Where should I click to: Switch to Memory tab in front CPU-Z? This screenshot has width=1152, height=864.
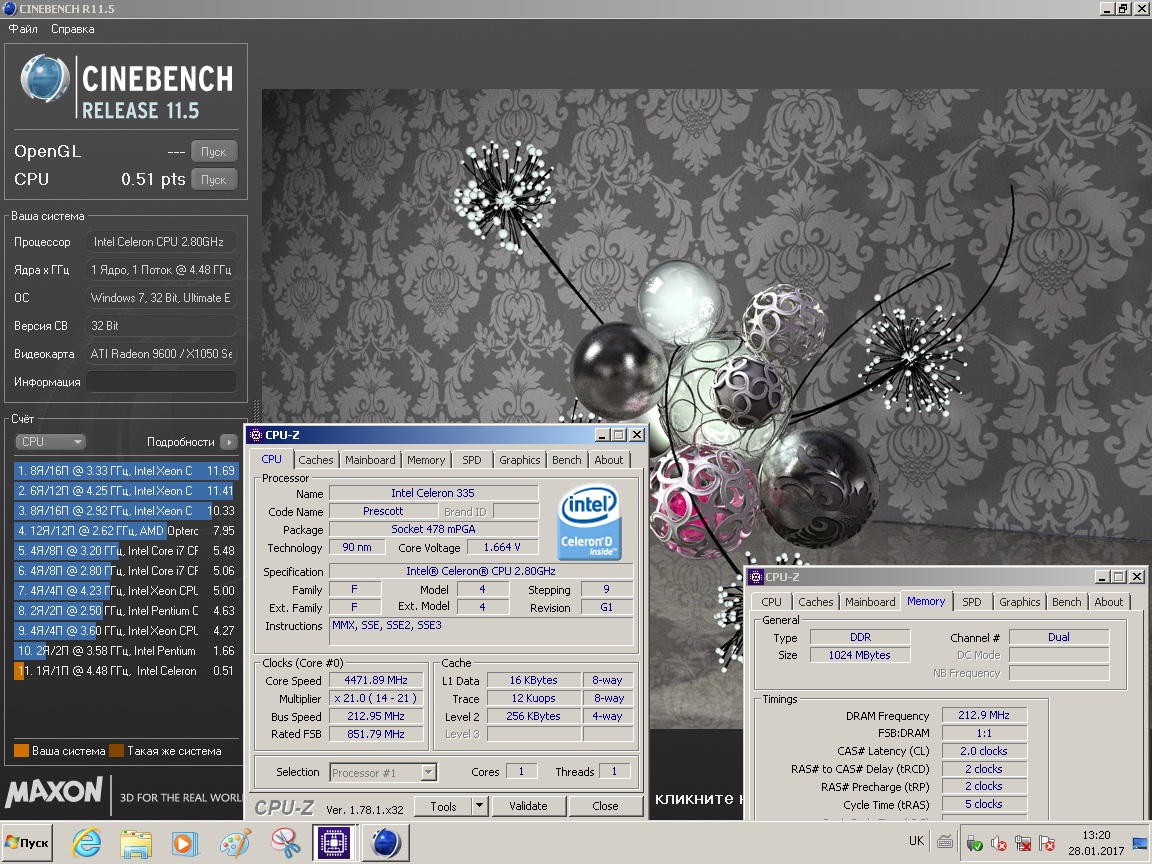point(426,460)
